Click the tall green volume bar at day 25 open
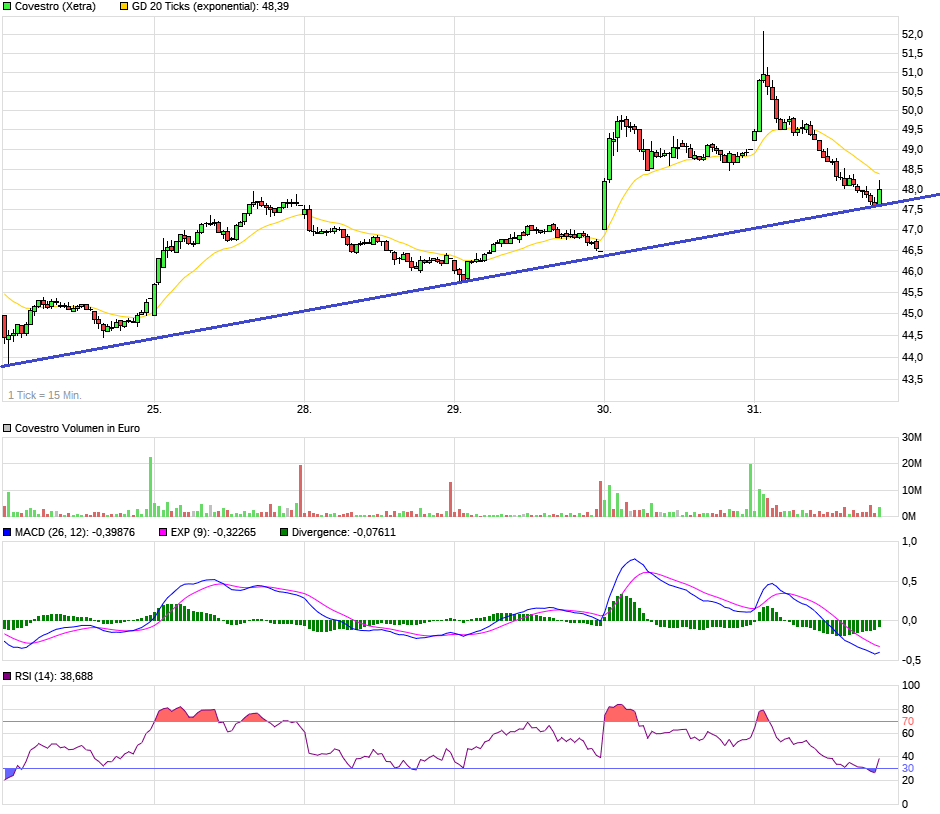The image size is (940, 814). click(150, 487)
